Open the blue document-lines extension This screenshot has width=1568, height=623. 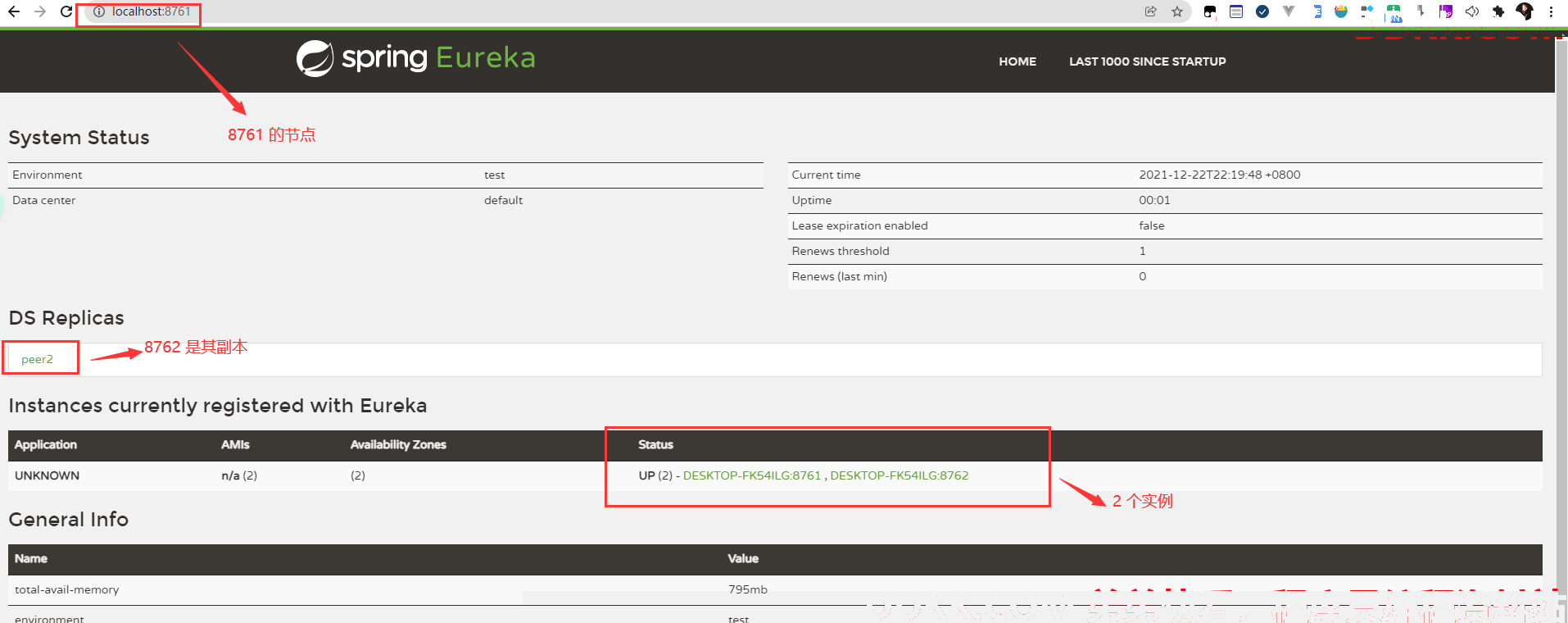pos(1316,11)
